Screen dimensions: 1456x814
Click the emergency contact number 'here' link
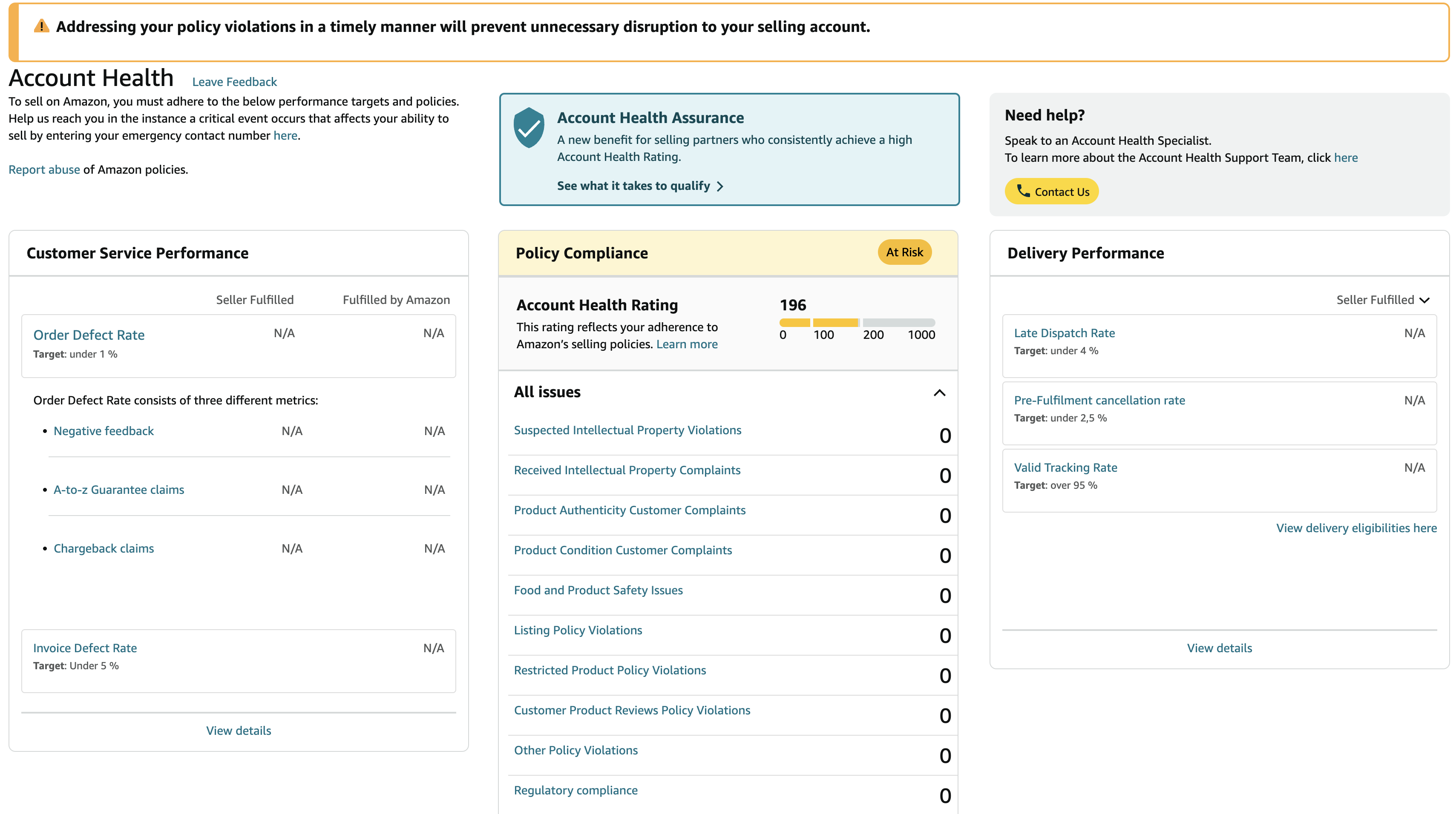[x=285, y=135]
